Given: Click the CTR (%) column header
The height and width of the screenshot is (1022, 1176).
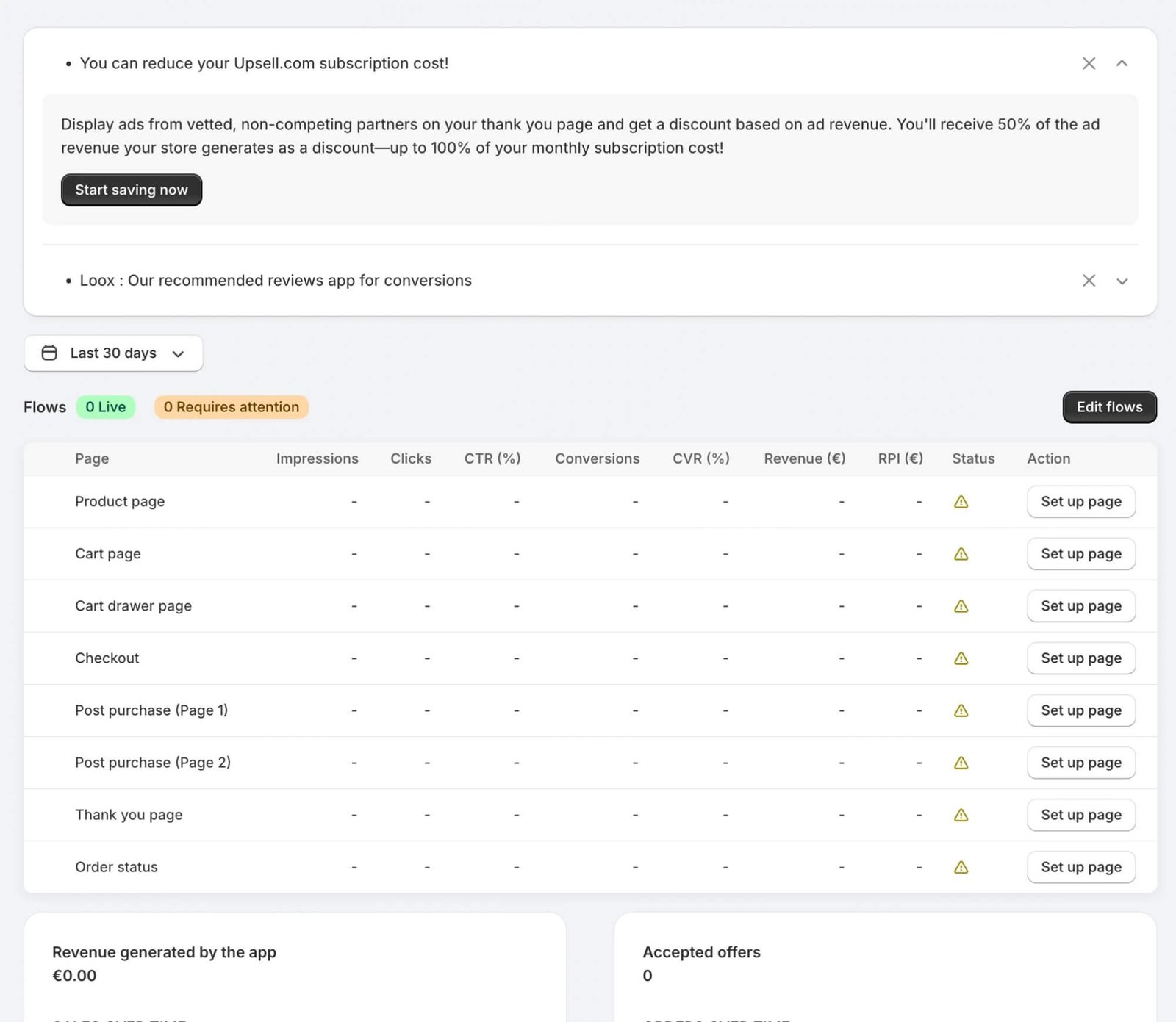Looking at the screenshot, I should (x=492, y=458).
